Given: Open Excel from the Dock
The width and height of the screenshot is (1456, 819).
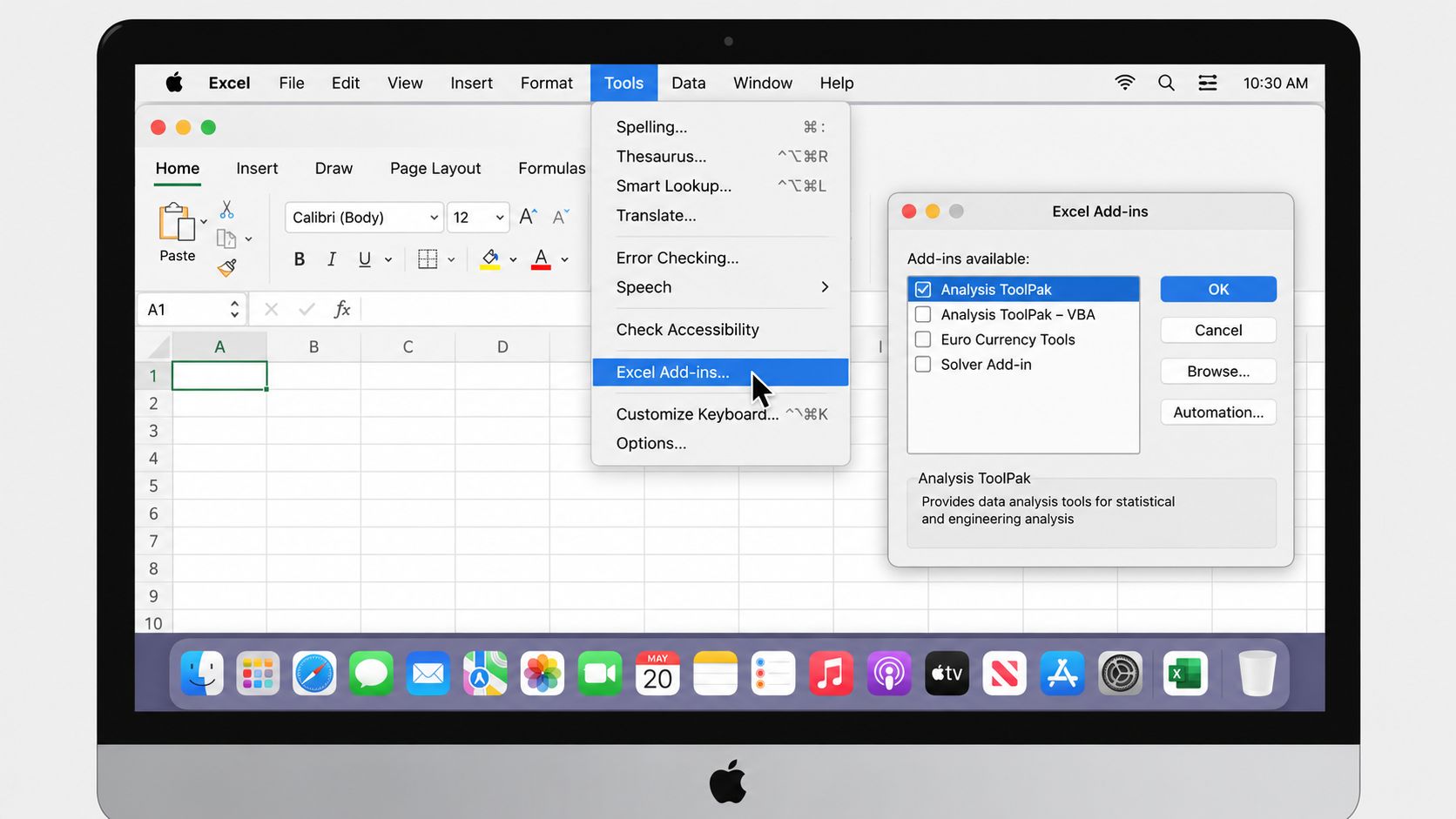Looking at the screenshot, I should click(x=1185, y=673).
